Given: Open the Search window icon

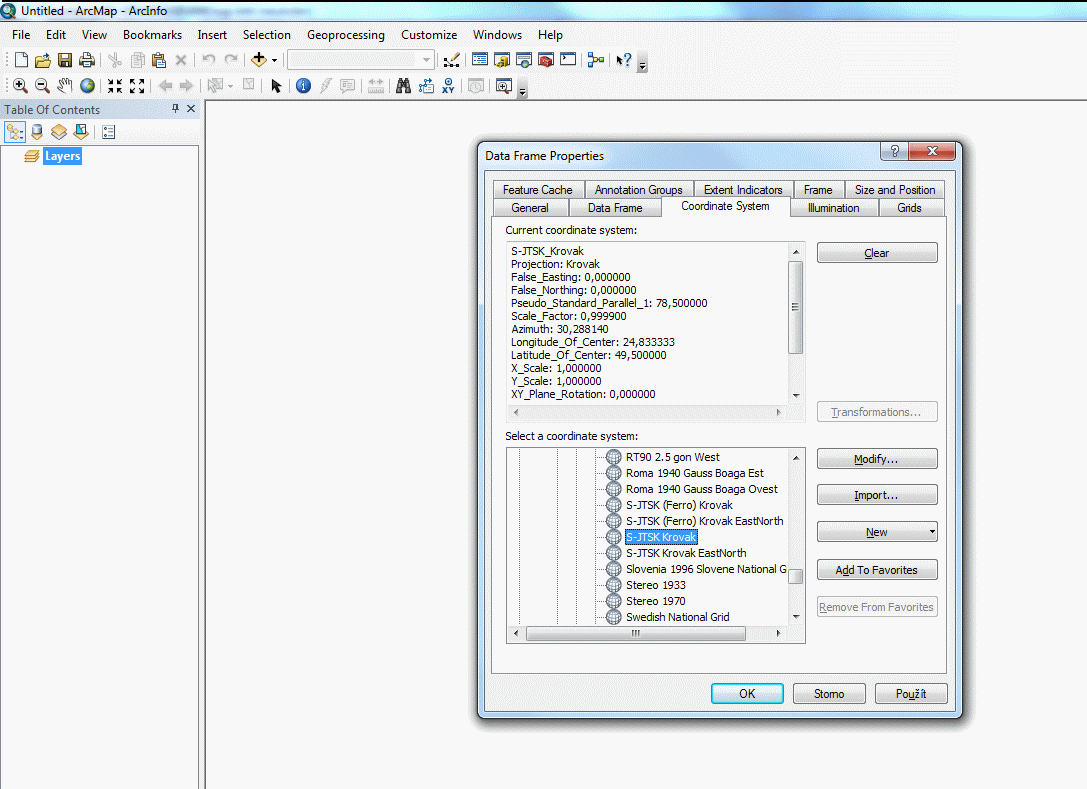Looking at the screenshot, I should 524,60.
